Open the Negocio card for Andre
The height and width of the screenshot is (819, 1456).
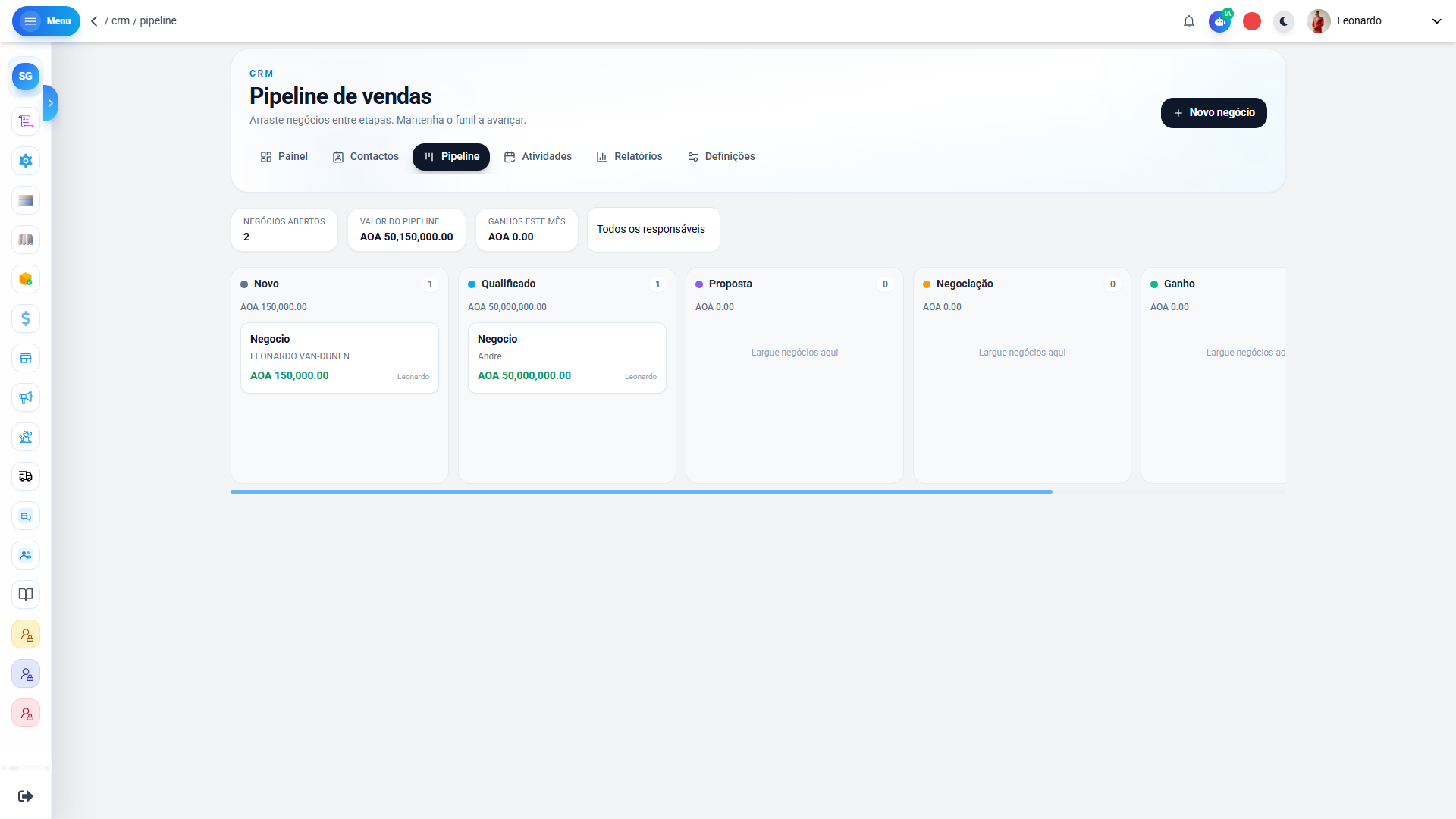pyautogui.click(x=567, y=358)
